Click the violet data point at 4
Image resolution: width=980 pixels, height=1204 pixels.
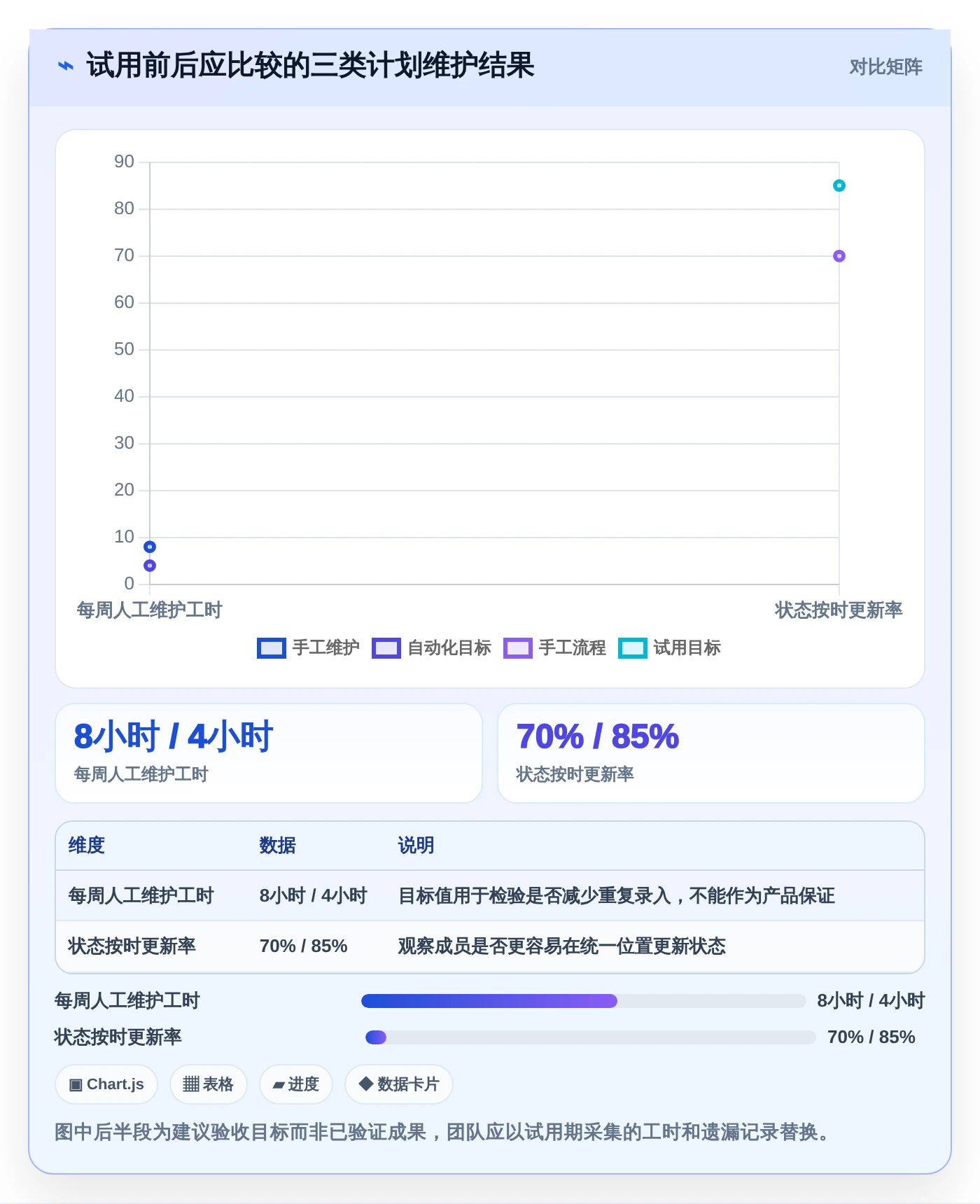pyautogui.click(x=150, y=566)
